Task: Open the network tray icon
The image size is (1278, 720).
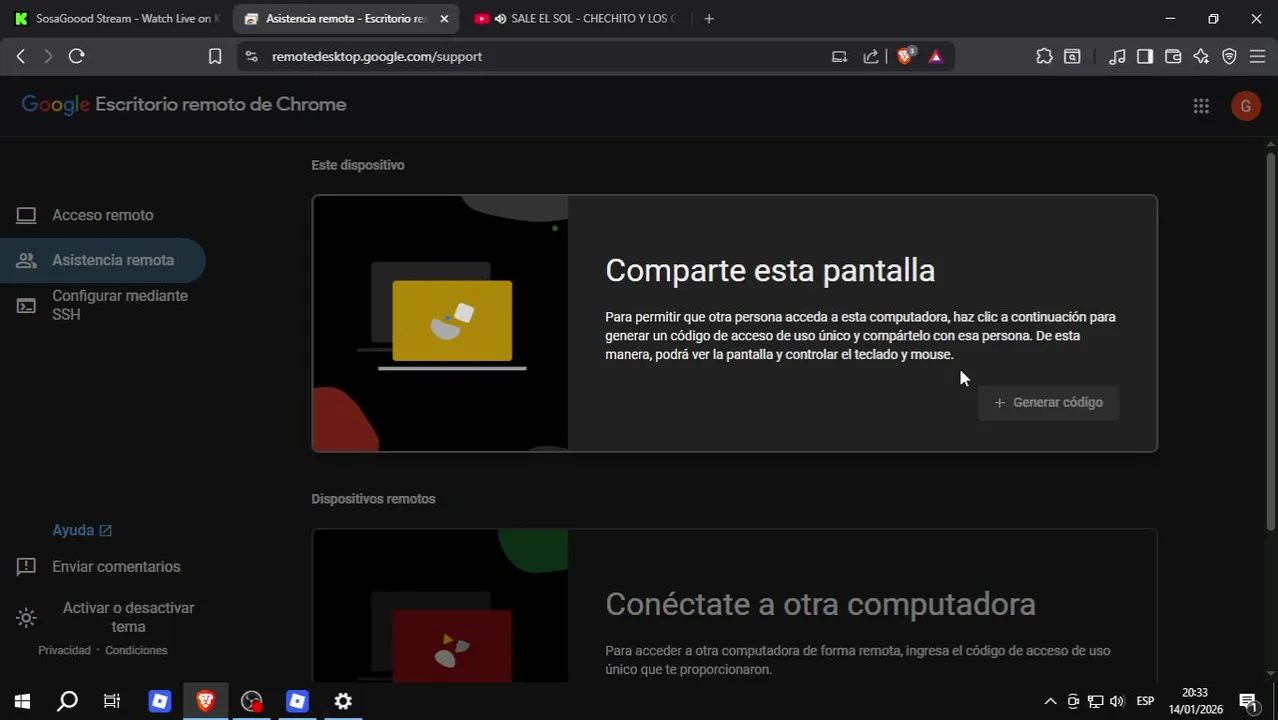Action: (x=1095, y=701)
